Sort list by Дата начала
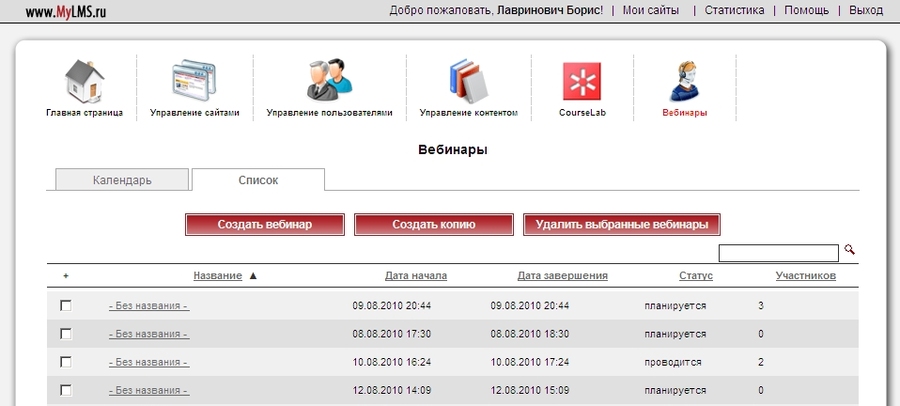The image size is (900, 406). click(x=415, y=276)
